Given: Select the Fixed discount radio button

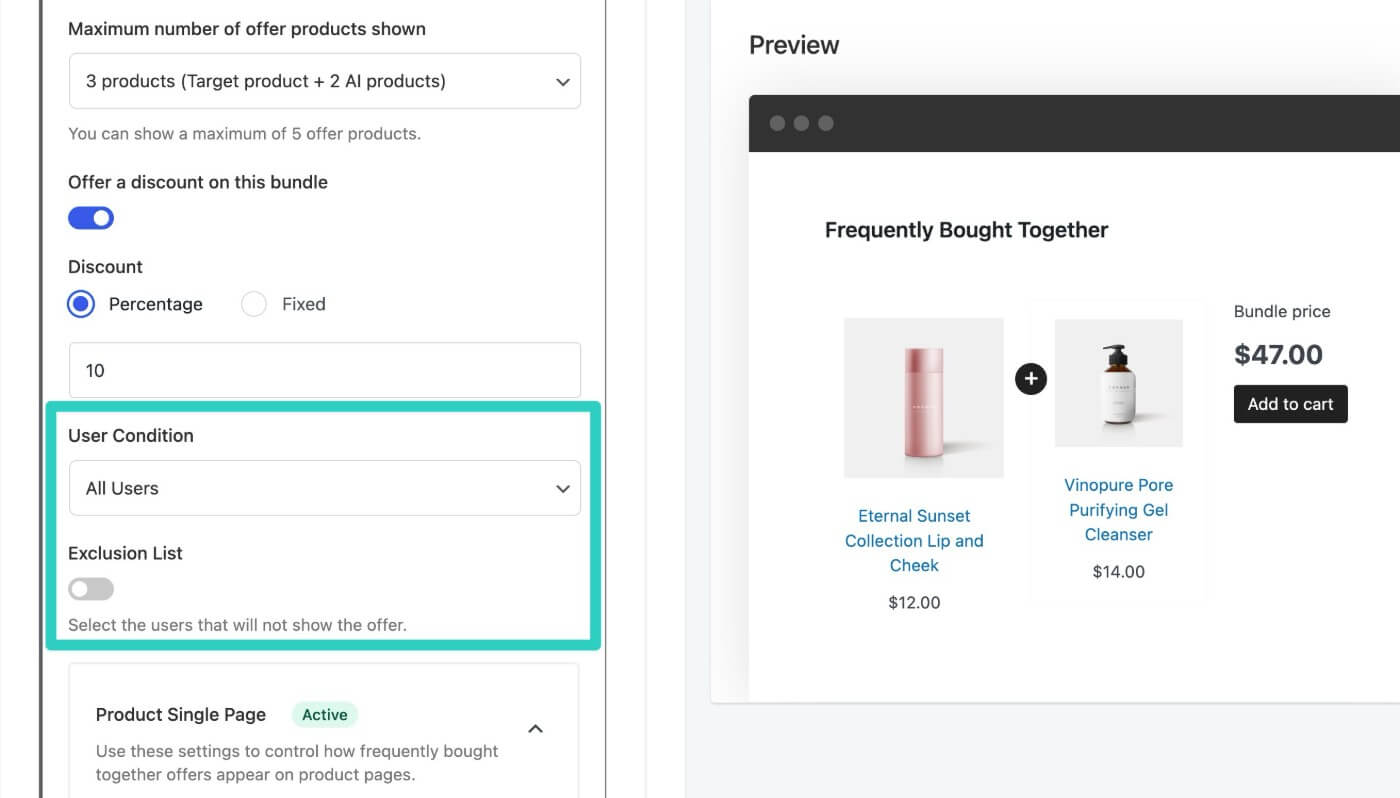Looking at the screenshot, I should (254, 304).
